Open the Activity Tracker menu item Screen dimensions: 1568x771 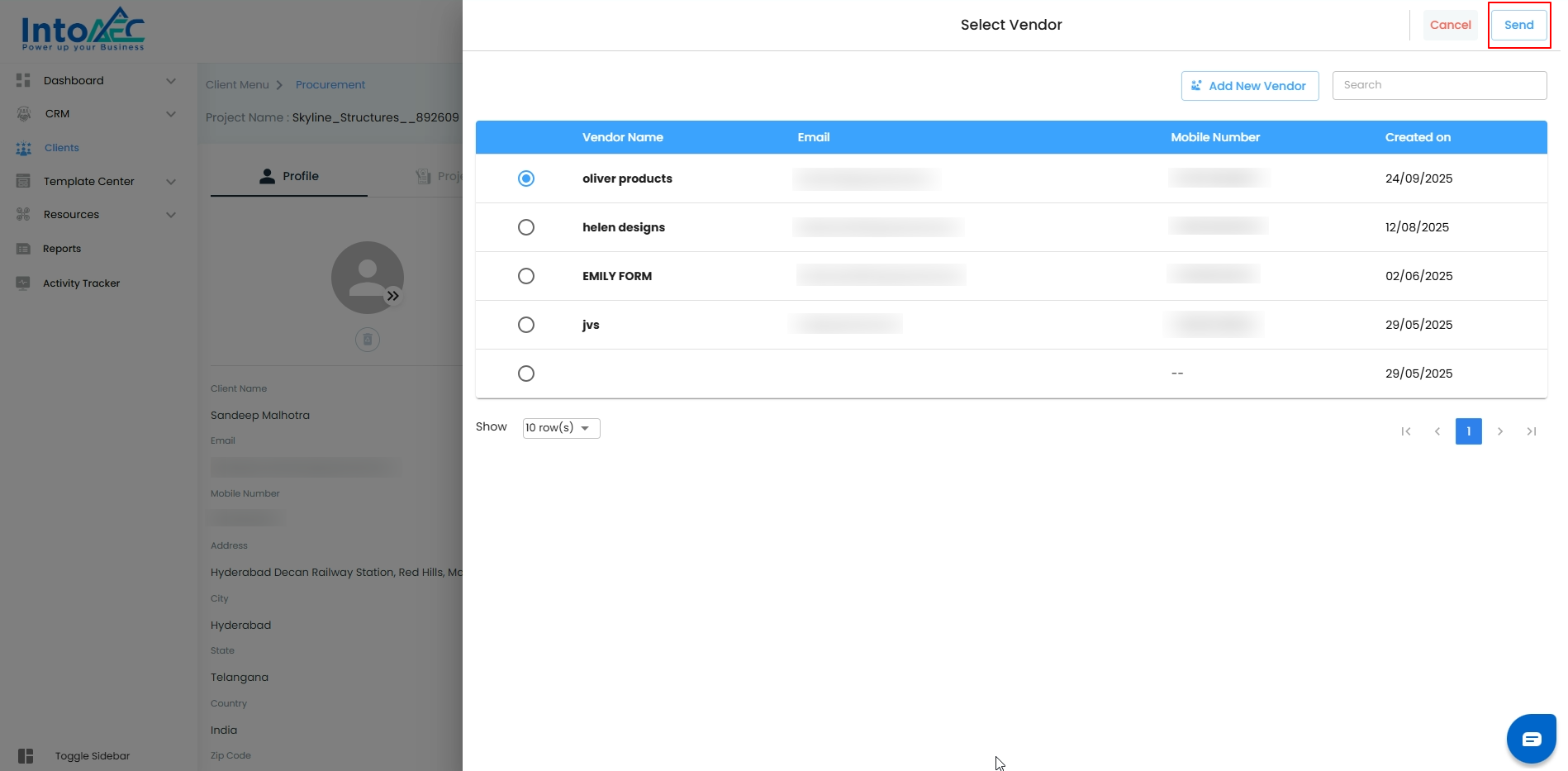pyautogui.click(x=82, y=283)
